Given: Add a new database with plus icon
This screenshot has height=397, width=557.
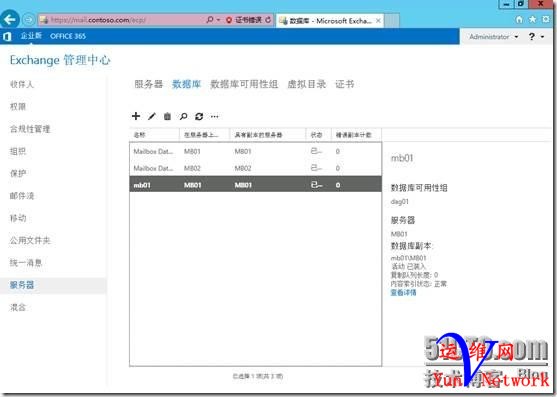Looking at the screenshot, I should click(136, 116).
